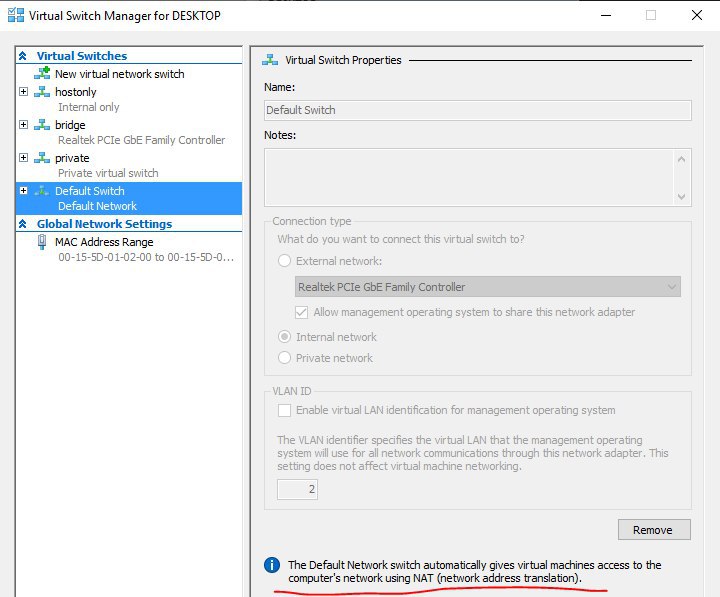Expand the hostonly switch tree node

tap(23, 91)
